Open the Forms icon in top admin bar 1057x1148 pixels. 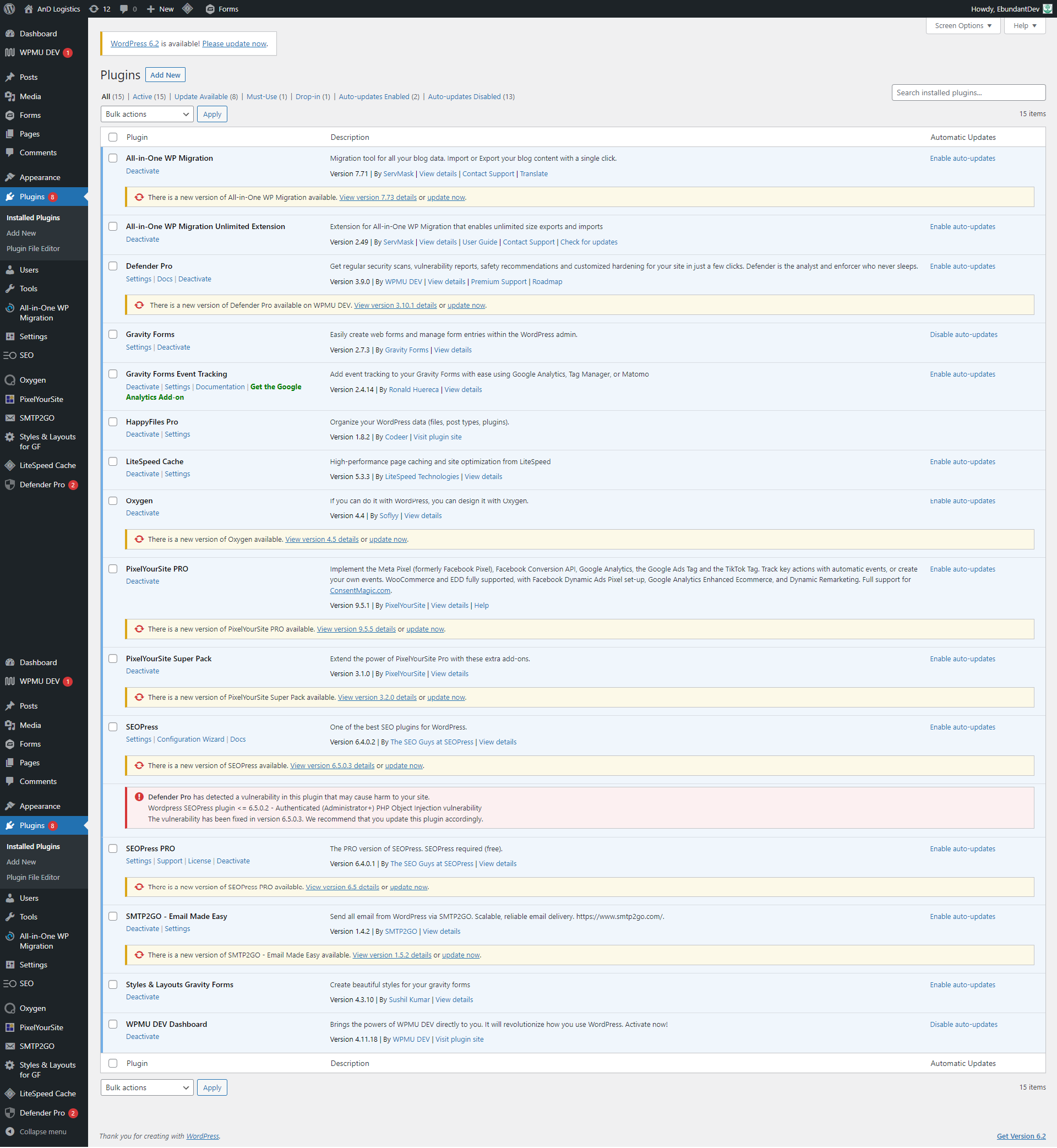coord(210,9)
